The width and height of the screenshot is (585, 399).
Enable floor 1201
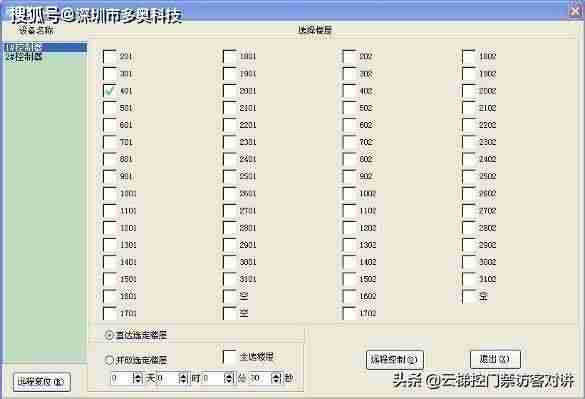pos(110,228)
